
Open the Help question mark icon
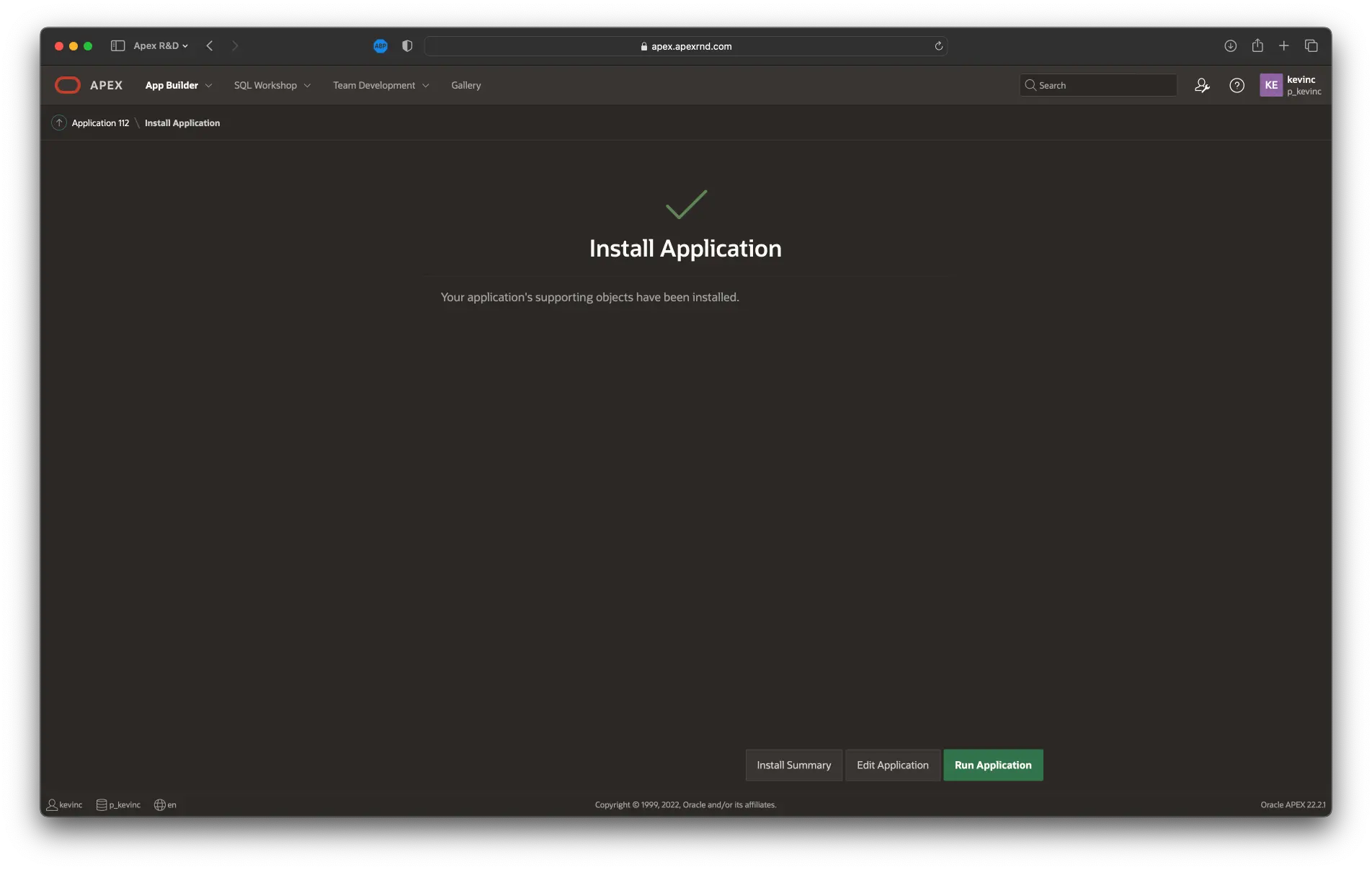(x=1237, y=85)
